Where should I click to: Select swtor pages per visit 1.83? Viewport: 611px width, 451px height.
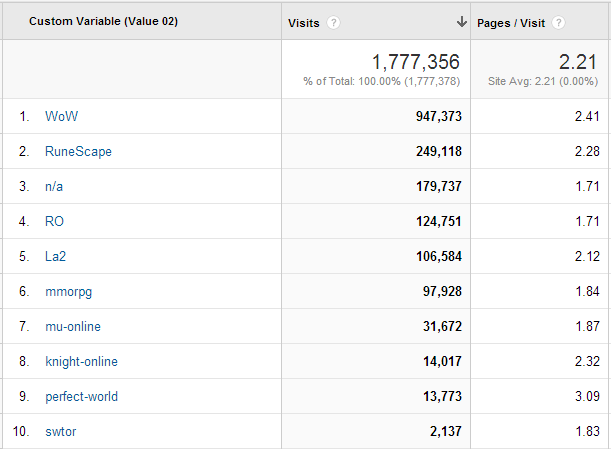coord(588,432)
